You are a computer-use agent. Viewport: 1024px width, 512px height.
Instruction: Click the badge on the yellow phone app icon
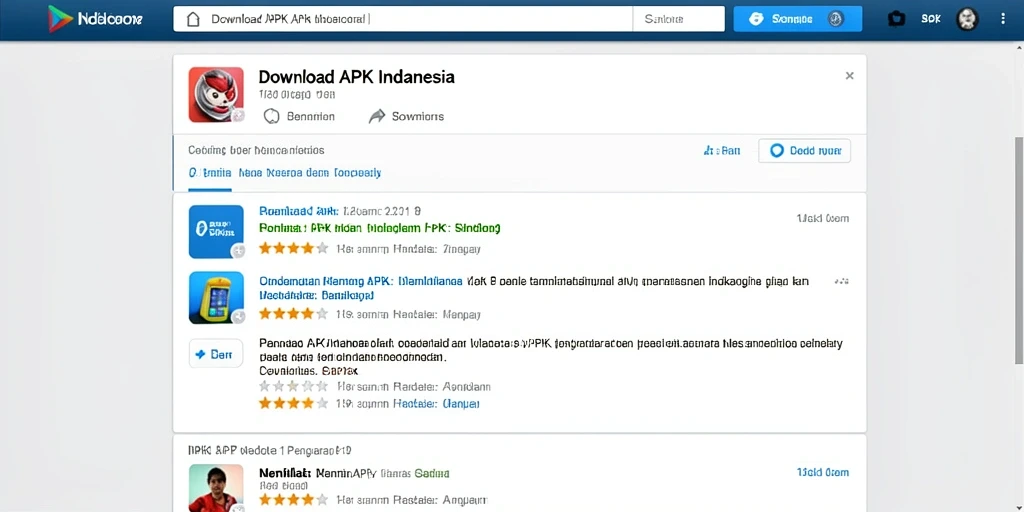(x=238, y=317)
